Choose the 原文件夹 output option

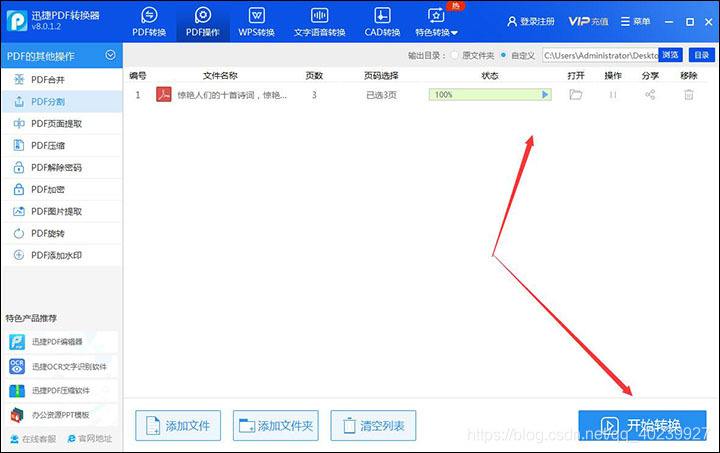(x=472, y=56)
